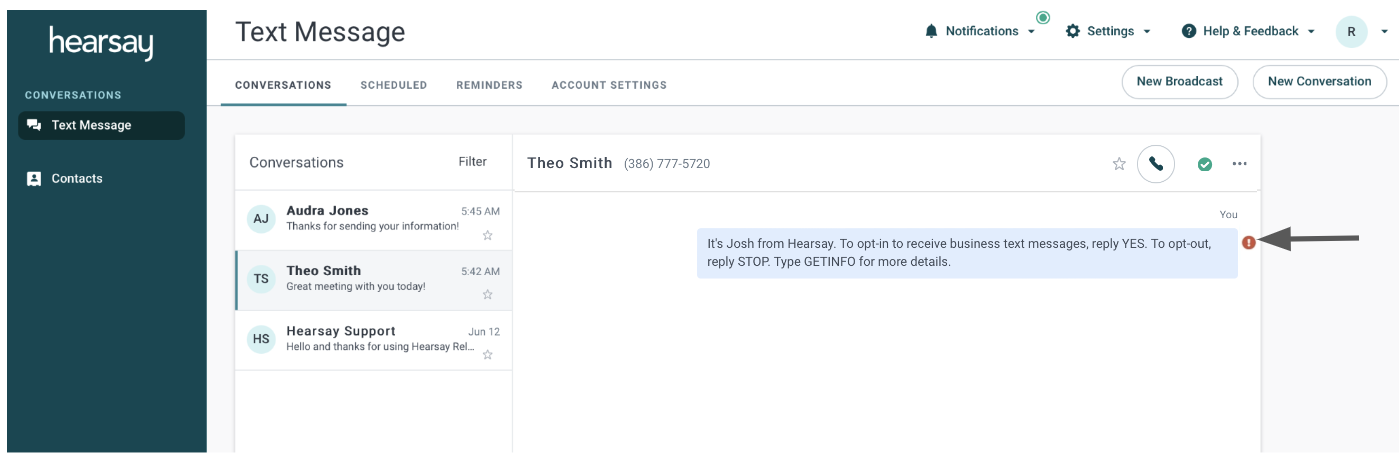Toggle star on Hearsay Support conversation
1399x460 pixels.
(x=488, y=355)
